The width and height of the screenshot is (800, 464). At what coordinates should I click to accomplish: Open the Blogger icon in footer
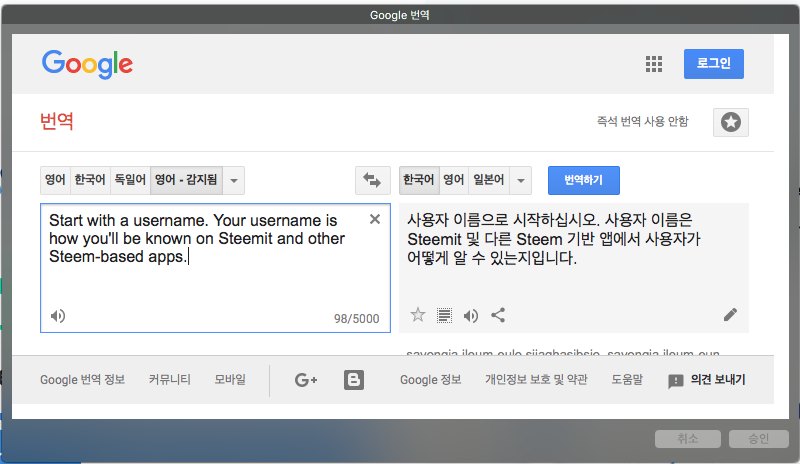coord(354,380)
